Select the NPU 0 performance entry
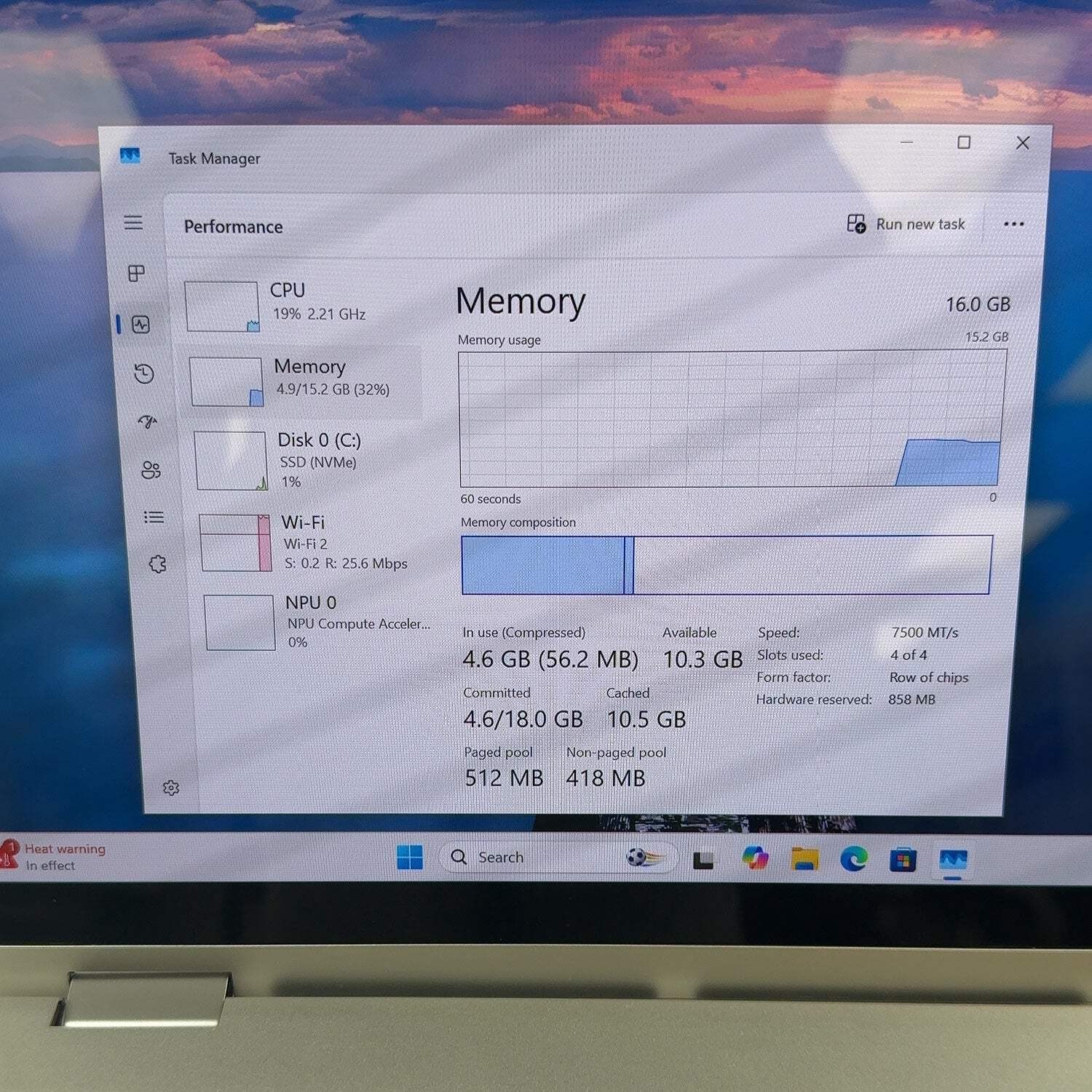Image resolution: width=1092 pixels, height=1092 pixels. (x=317, y=622)
